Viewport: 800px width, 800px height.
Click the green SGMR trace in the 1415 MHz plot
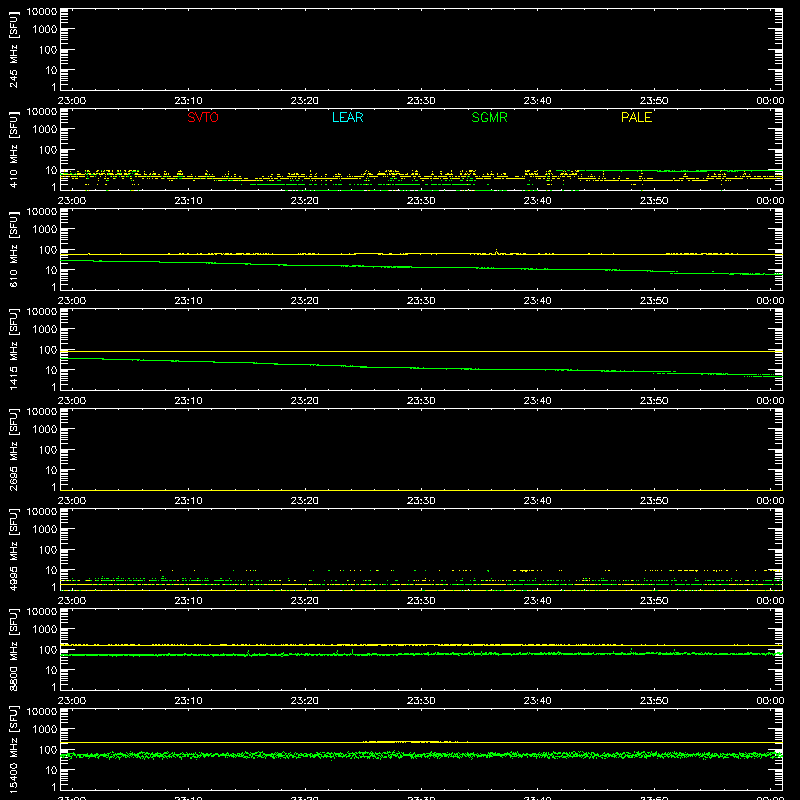tap(421, 368)
